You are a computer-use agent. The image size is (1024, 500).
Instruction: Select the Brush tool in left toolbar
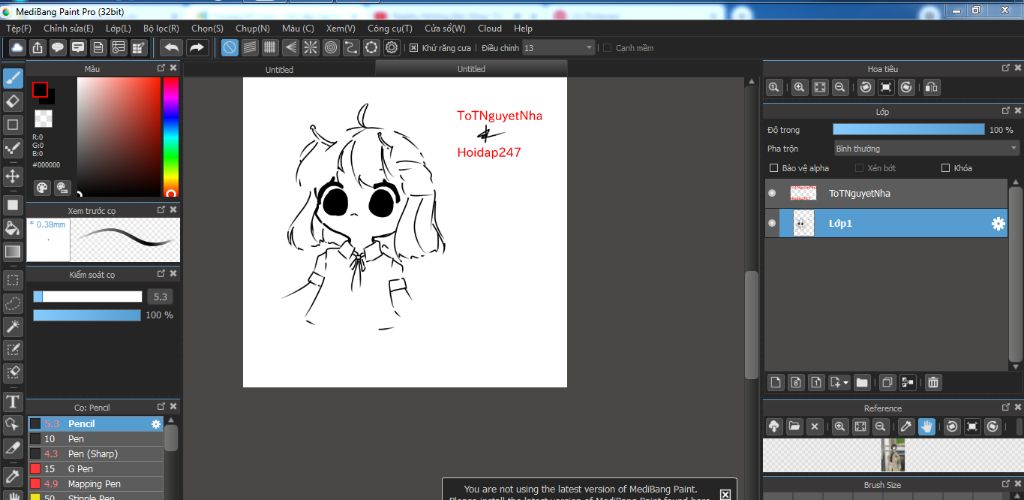13,79
